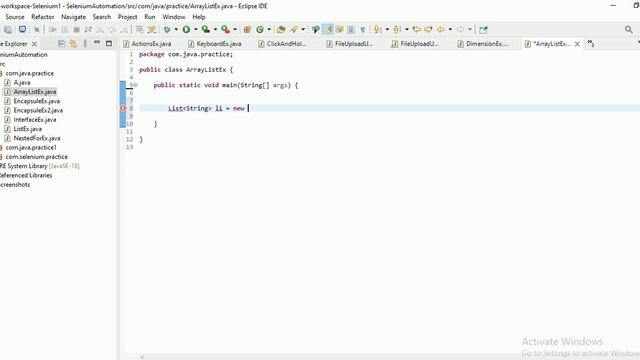Click the Next Edit Location arrow icon
The width and height of the screenshot is (640, 360).
[x=428, y=29]
